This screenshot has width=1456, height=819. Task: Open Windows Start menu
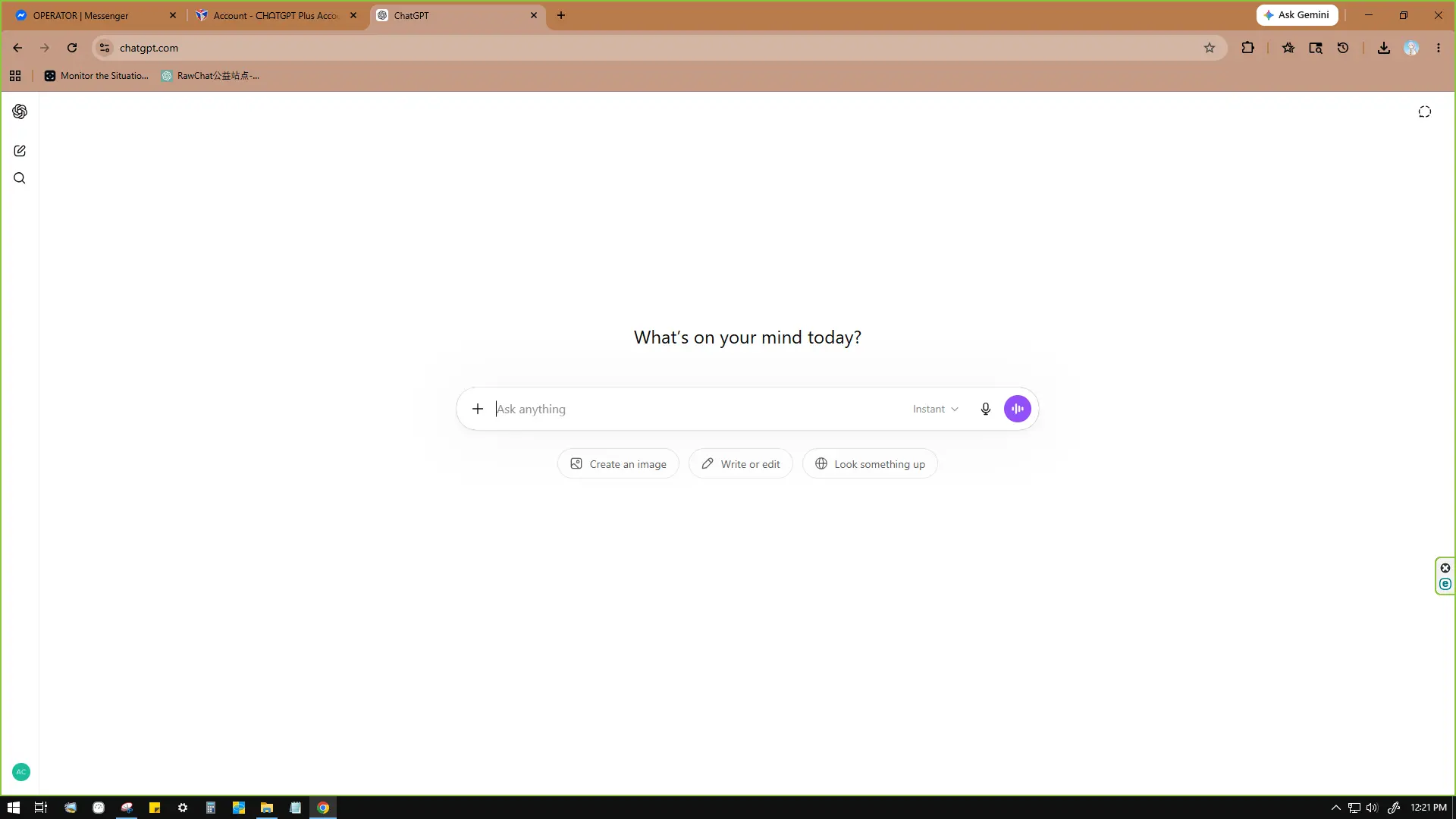(14, 808)
